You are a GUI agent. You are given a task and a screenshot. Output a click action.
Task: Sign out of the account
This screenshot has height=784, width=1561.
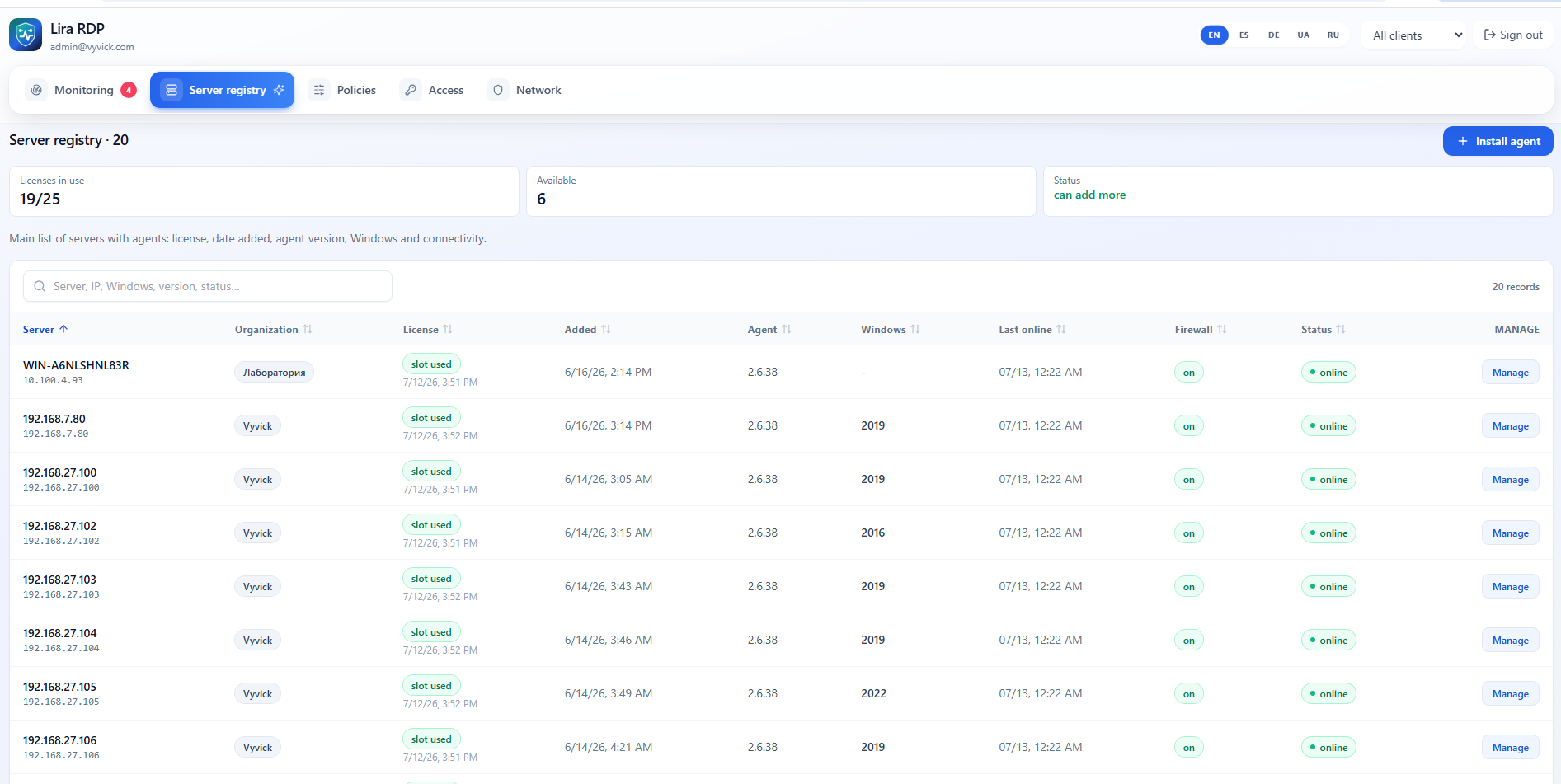point(1512,35)
